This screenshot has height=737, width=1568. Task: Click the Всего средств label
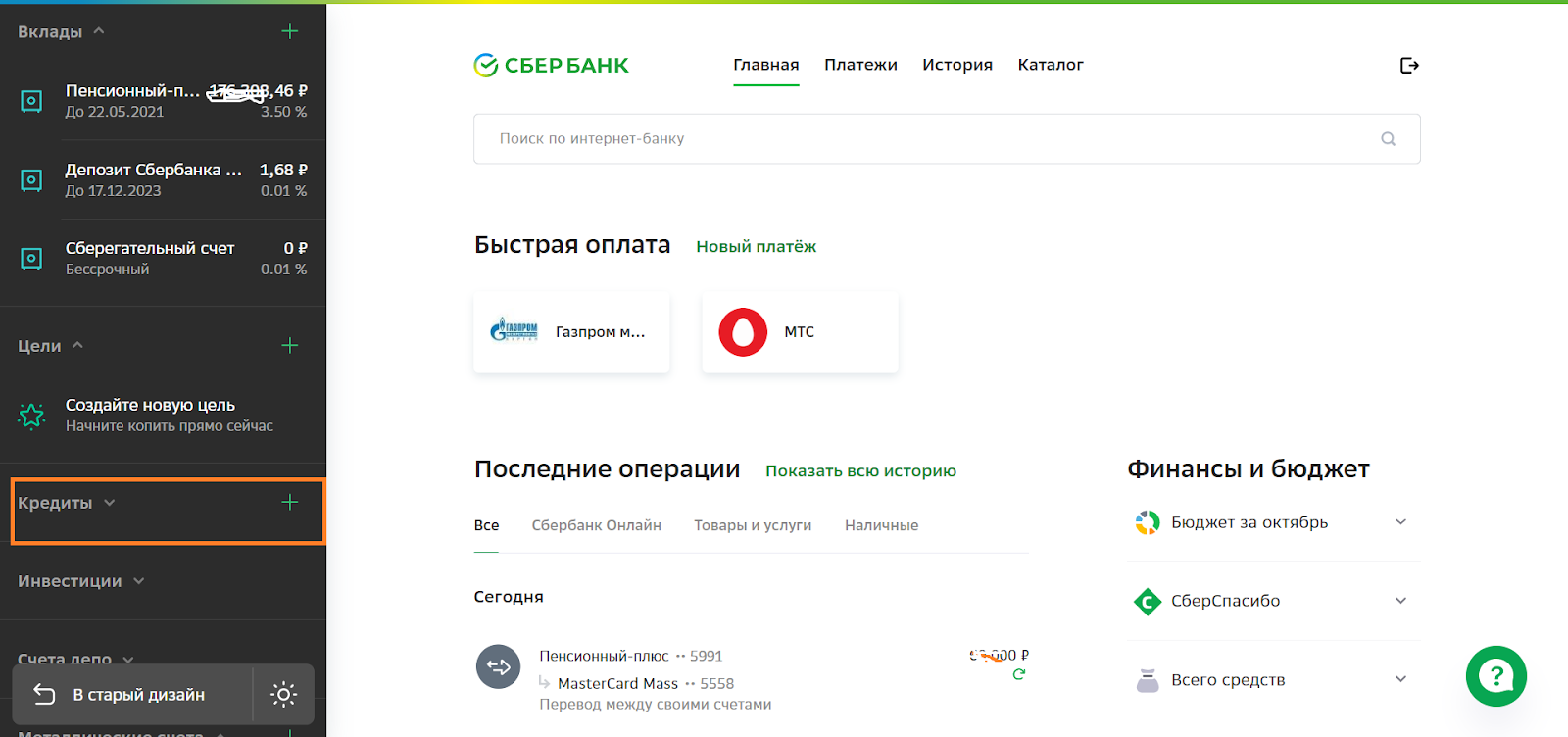[x=1228, y=680]
